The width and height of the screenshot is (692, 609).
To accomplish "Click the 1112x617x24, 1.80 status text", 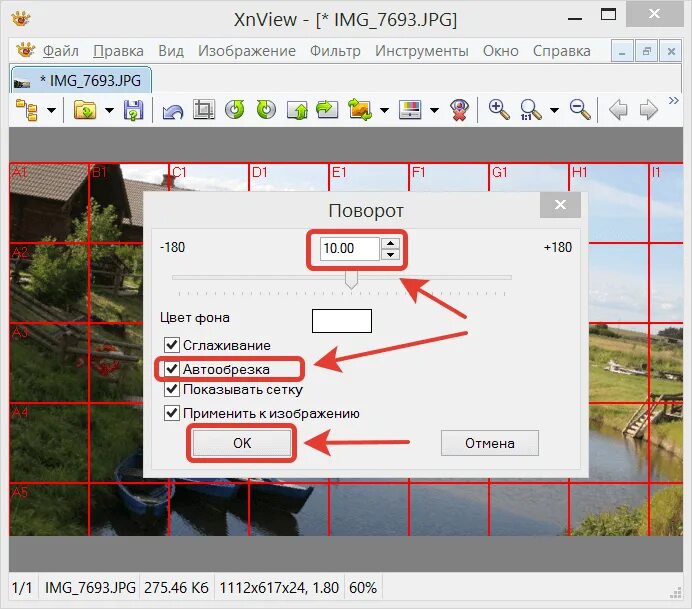I will (x=279, y=587).
